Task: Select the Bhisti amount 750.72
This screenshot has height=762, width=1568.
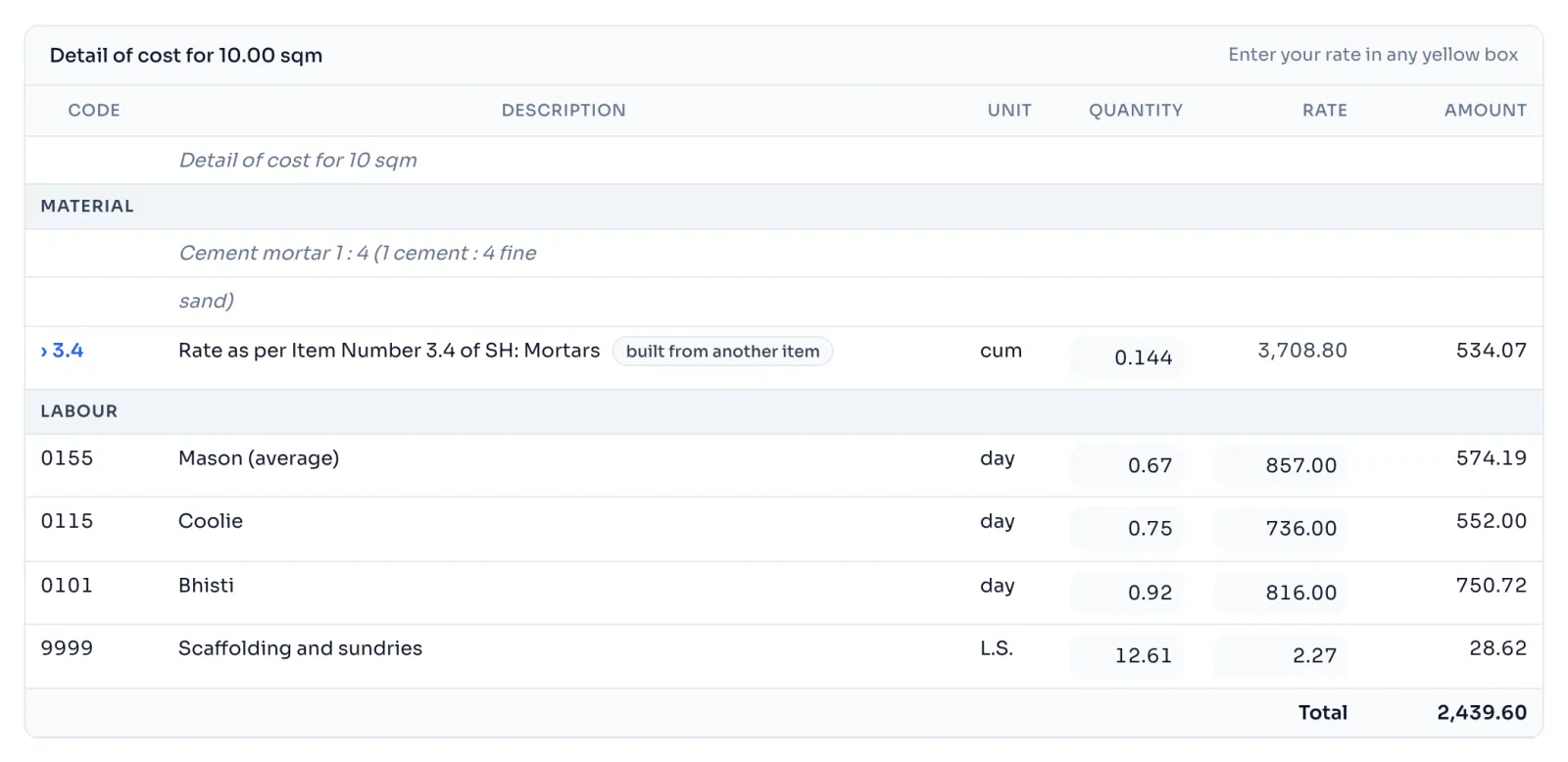Action: [x=1492, y=586]
